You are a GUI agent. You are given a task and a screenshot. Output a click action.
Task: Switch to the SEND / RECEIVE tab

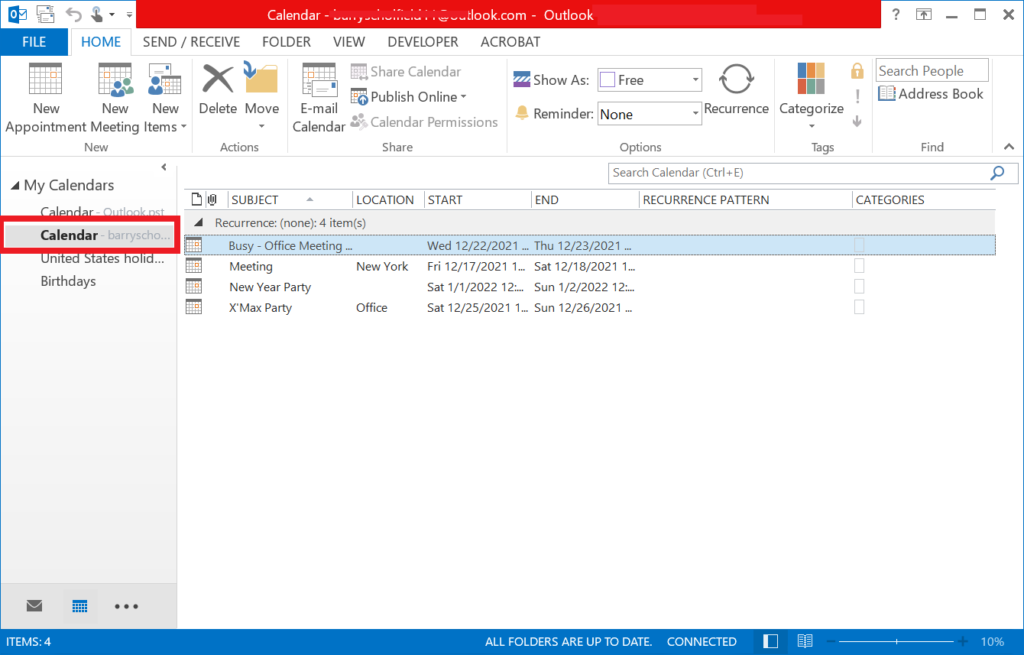tap(191, 42)
